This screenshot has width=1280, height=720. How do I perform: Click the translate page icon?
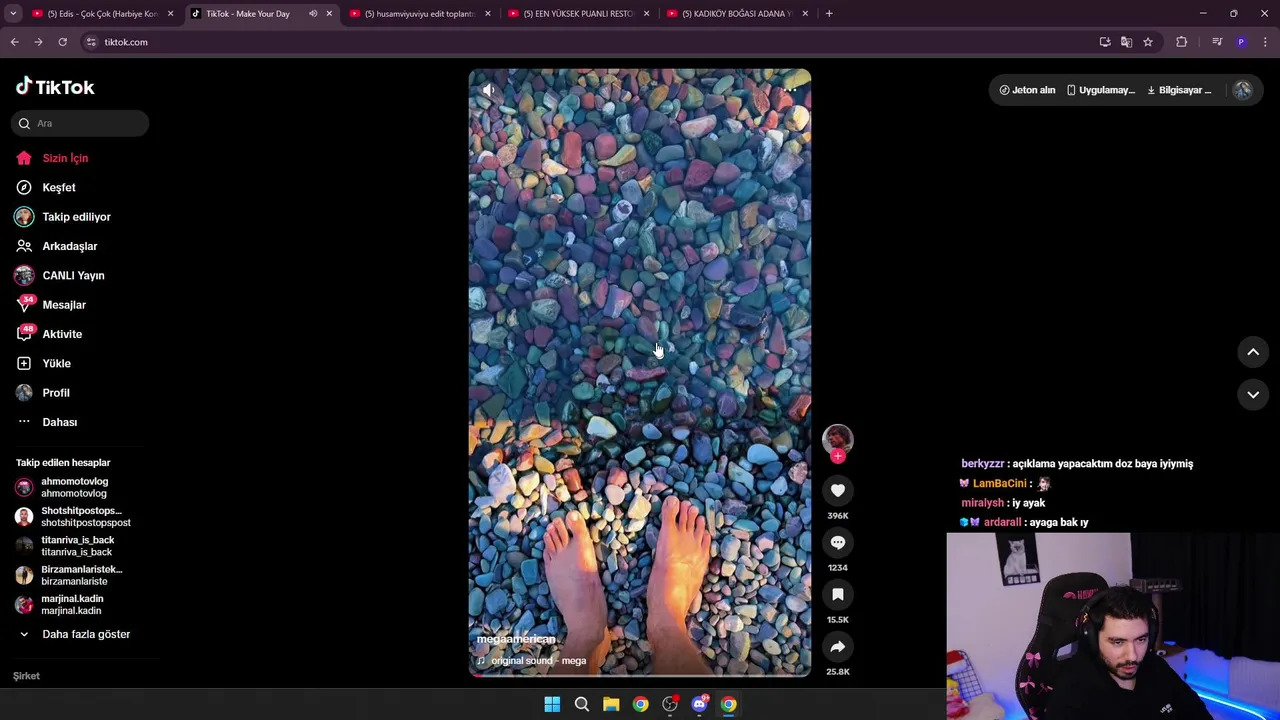pyautogui.click(x=1126, y=42)
